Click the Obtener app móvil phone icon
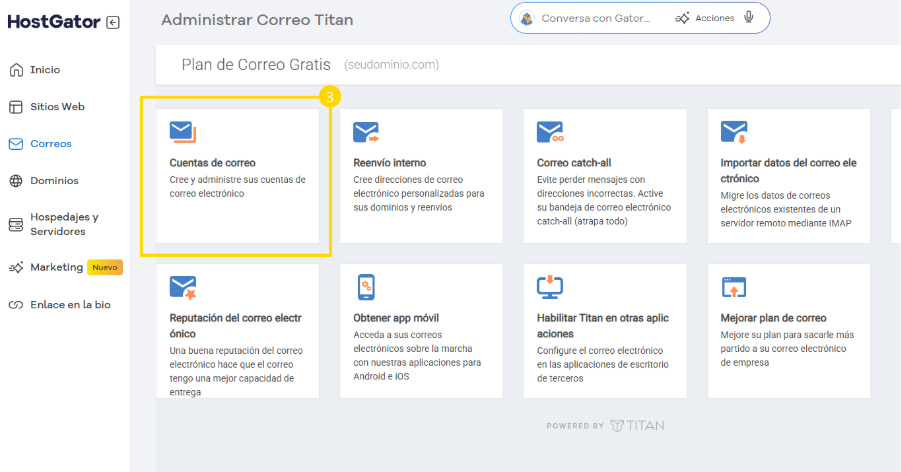 (x=366, y=288)
